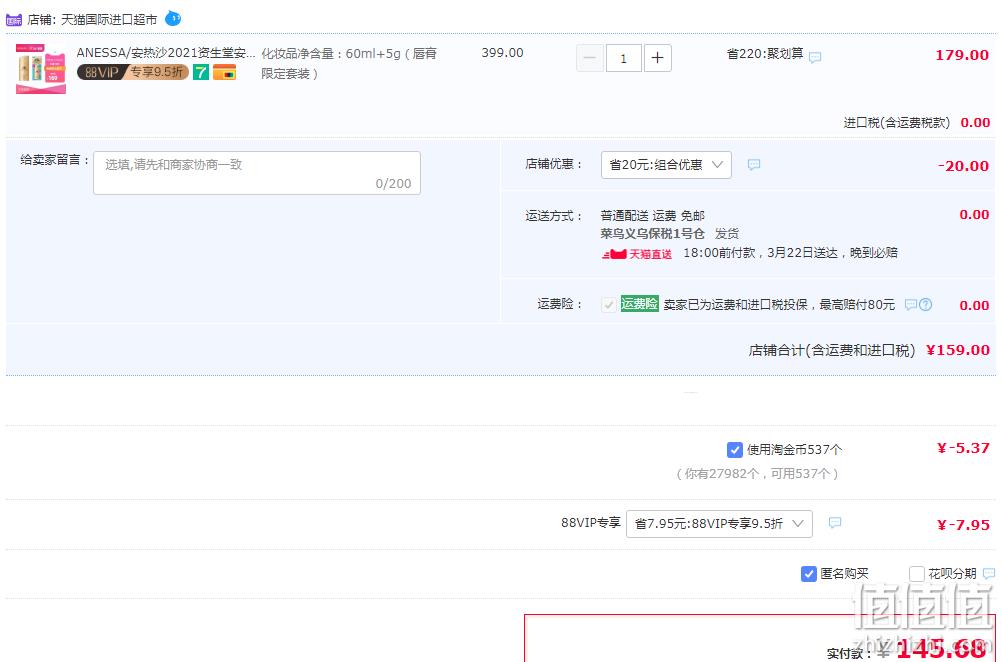Click the 88VIP 专享9.5折 badge

(x=133, y=72)
